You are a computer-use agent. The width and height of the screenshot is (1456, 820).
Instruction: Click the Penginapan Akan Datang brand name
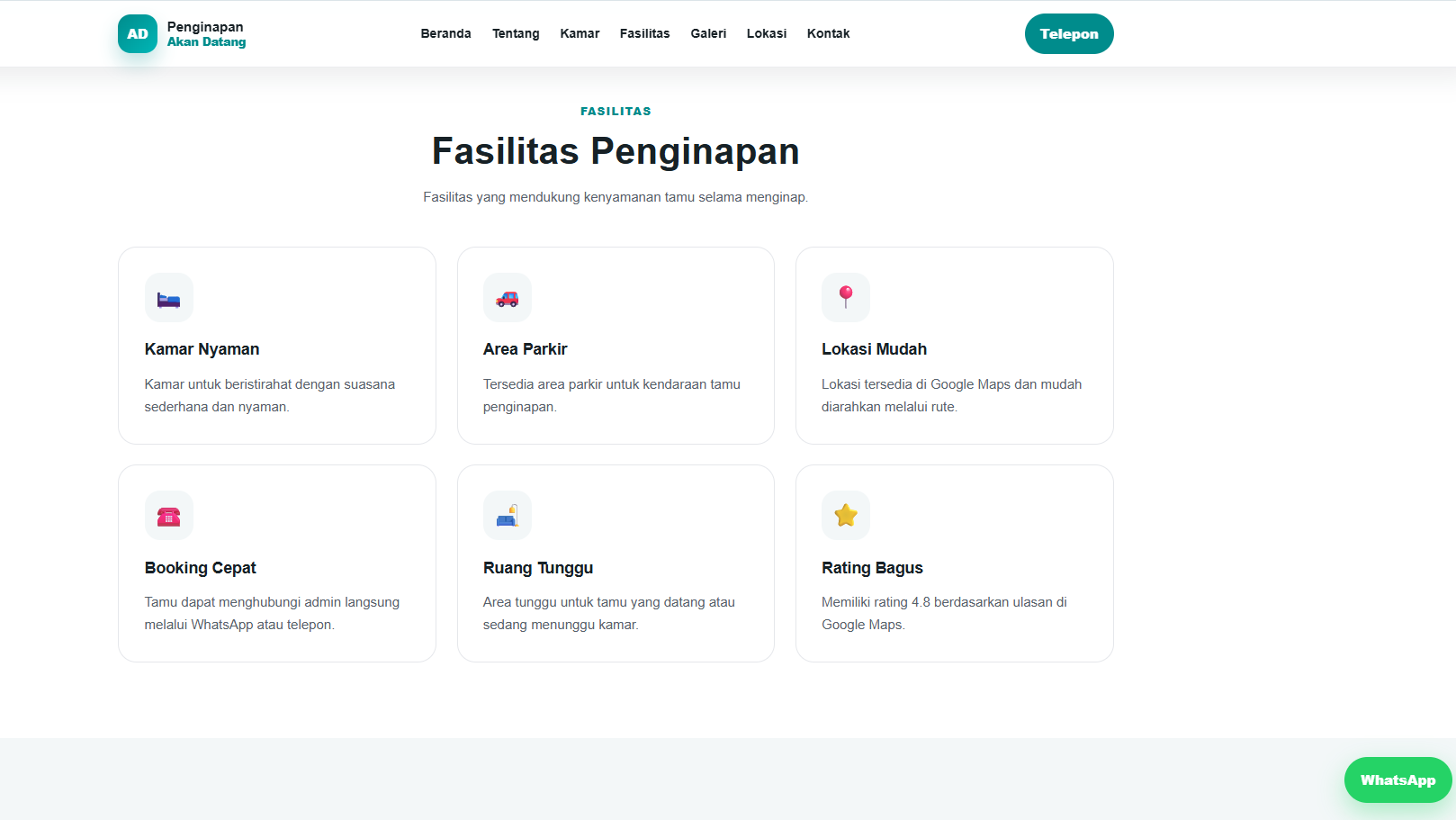tap(206, 34)
